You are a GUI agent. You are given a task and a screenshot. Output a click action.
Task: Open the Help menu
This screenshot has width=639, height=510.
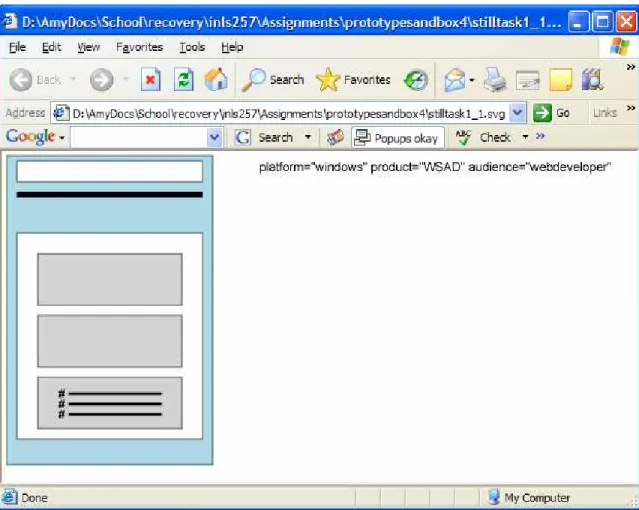[x=232, y=47]
